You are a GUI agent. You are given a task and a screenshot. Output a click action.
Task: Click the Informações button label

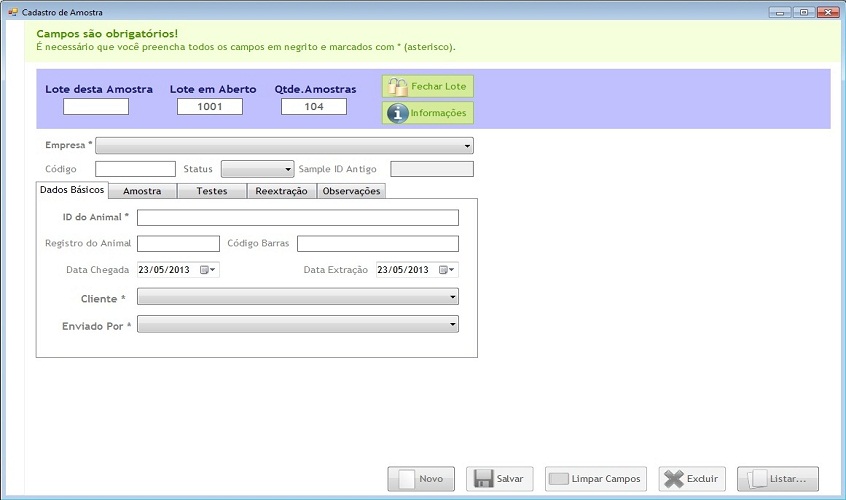438,113
